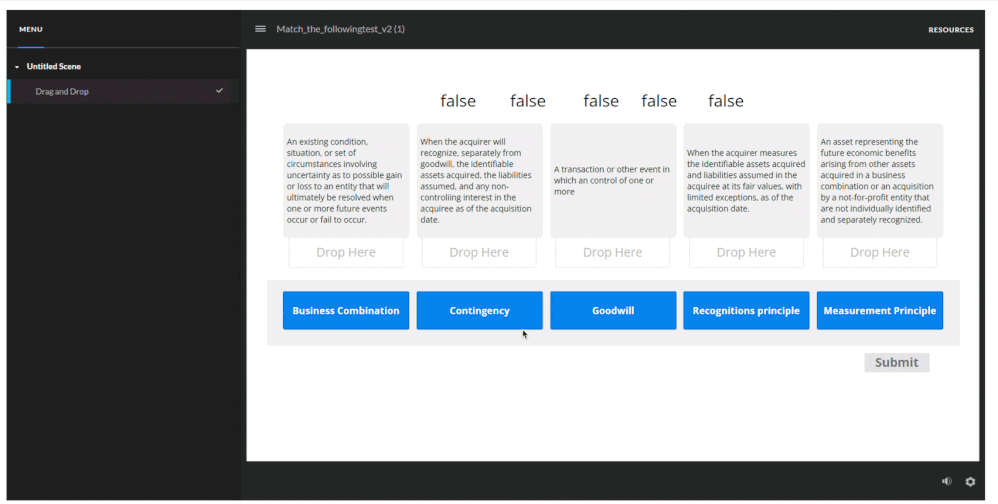The height and width of the screenshot is (504, 998).
Task: Click Drop Here under acquirer measures card
Action: point(746,253)
